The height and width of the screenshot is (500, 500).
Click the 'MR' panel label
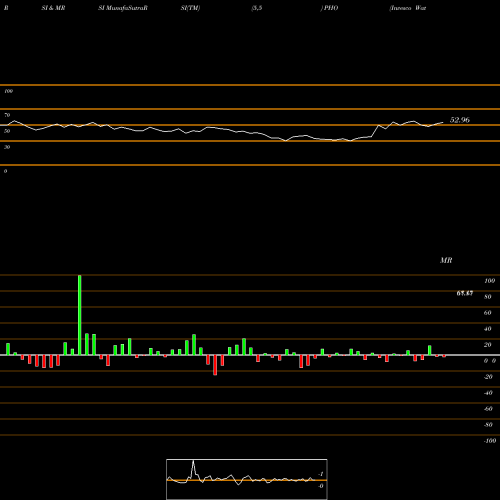446,260
